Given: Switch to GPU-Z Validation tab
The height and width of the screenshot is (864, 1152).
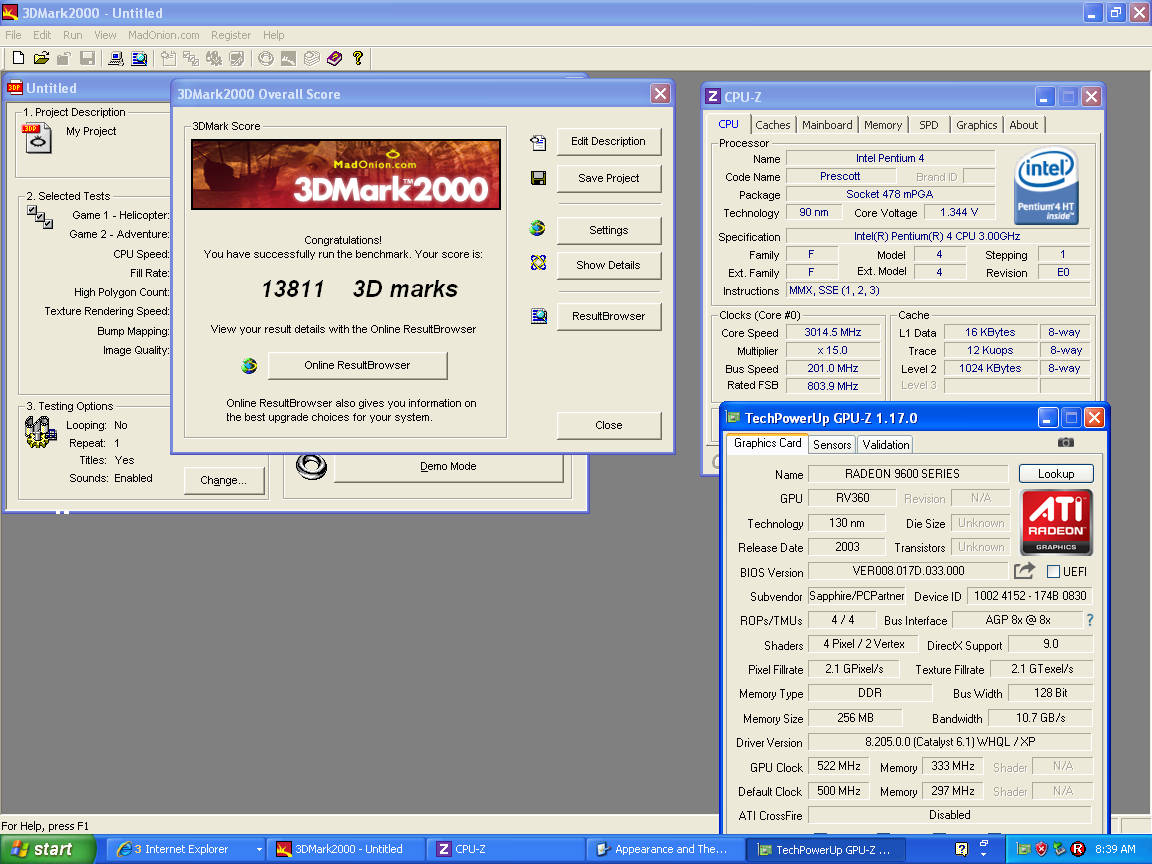Looking at the screenshot, I should (885, 444).
